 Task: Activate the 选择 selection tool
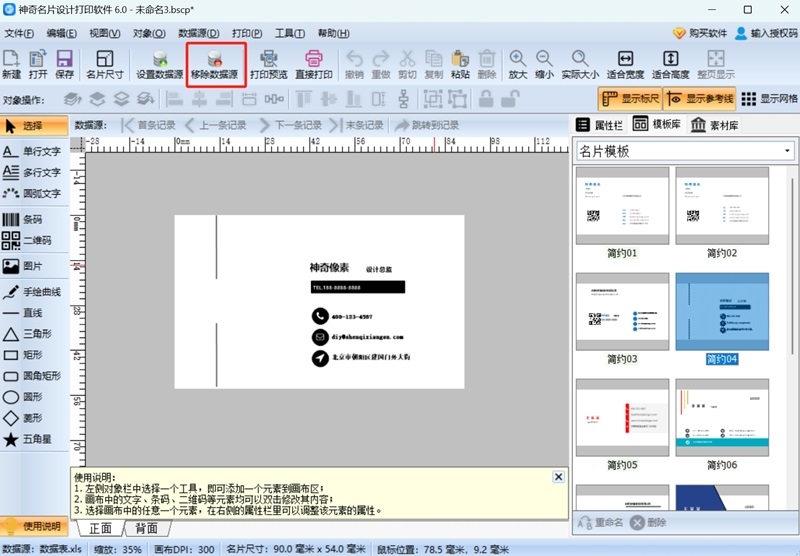click(34, 125)
